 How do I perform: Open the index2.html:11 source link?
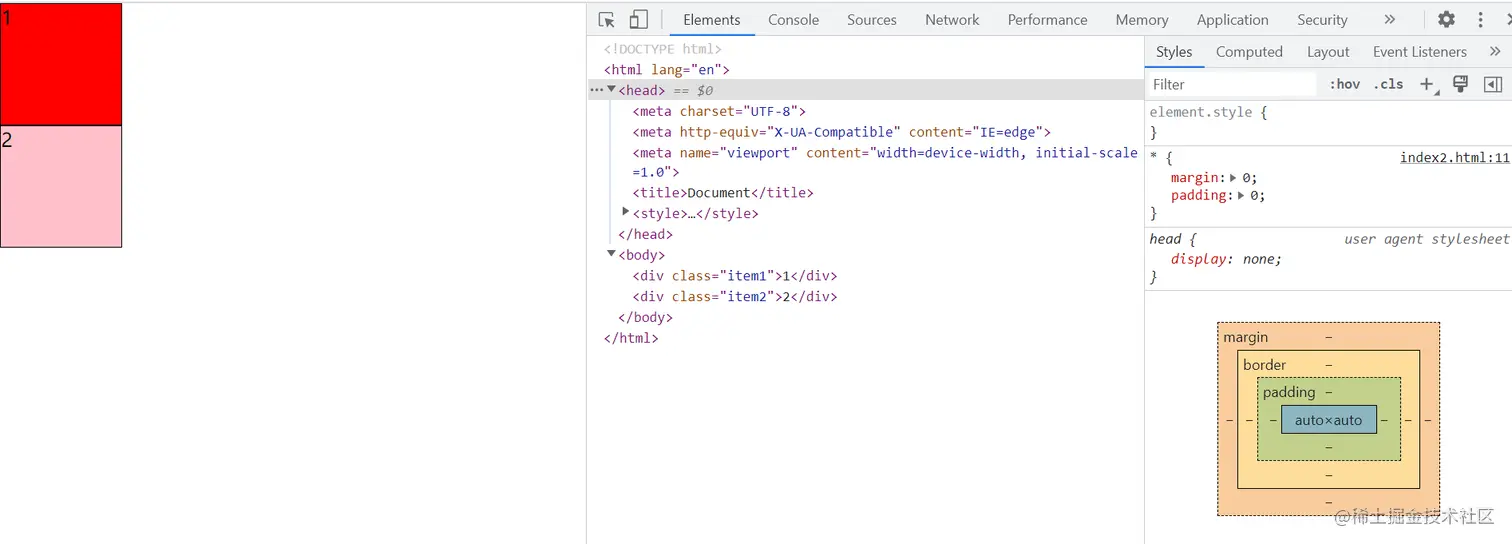[1454, 158]
